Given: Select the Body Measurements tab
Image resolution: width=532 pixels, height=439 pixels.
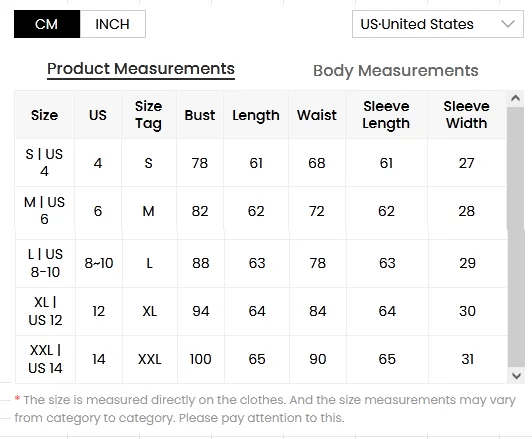Looking at the screenshot, I should pos(396,71).
